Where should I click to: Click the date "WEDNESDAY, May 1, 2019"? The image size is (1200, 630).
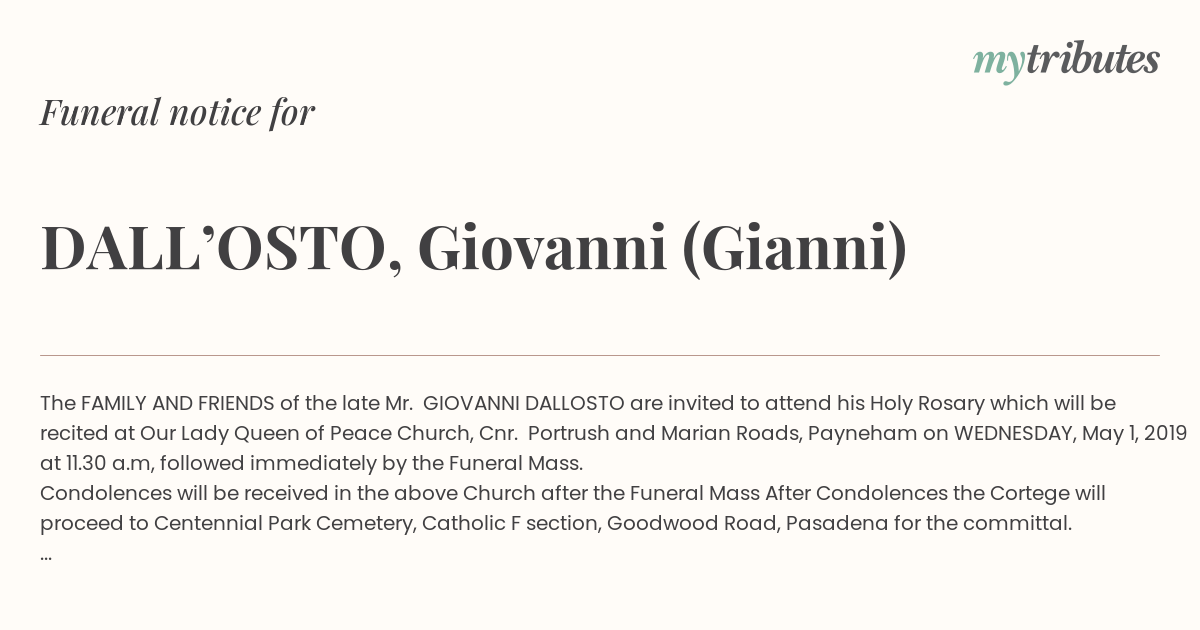click(1070, 434)
